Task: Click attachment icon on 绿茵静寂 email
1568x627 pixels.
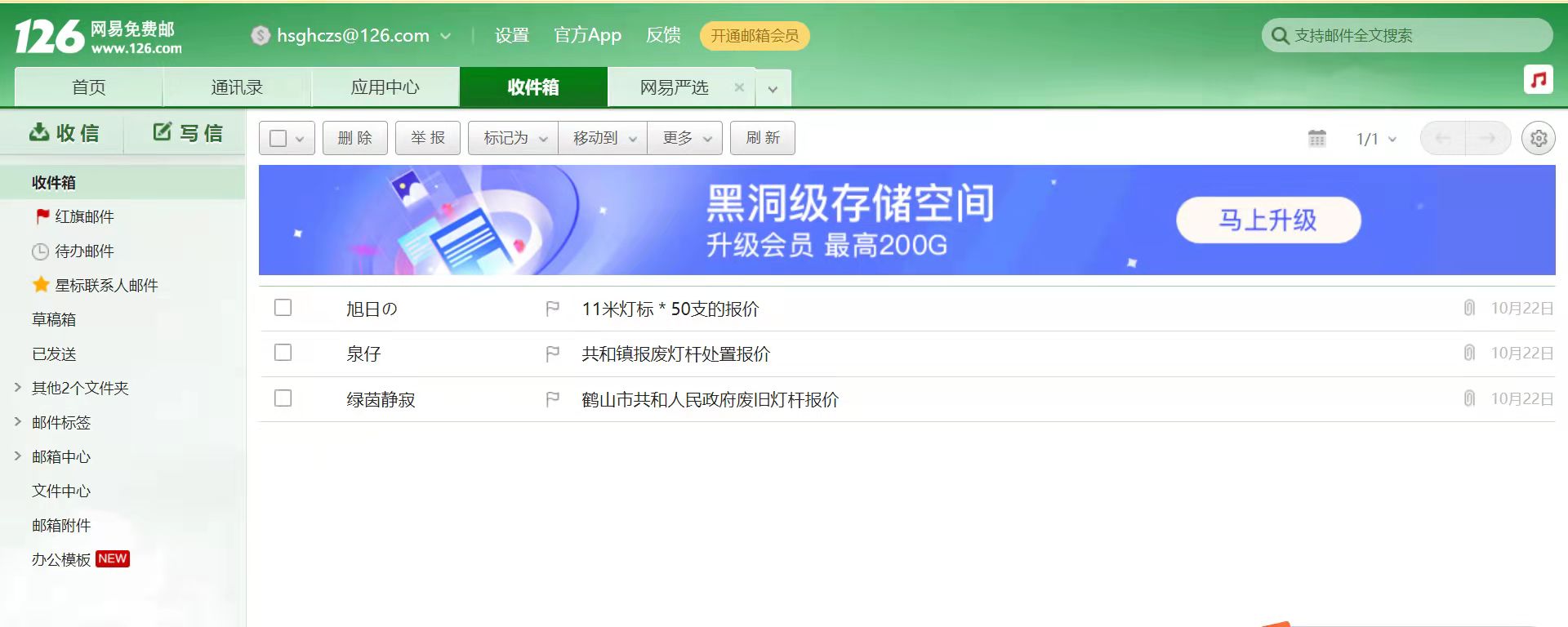Action: 1469,398
